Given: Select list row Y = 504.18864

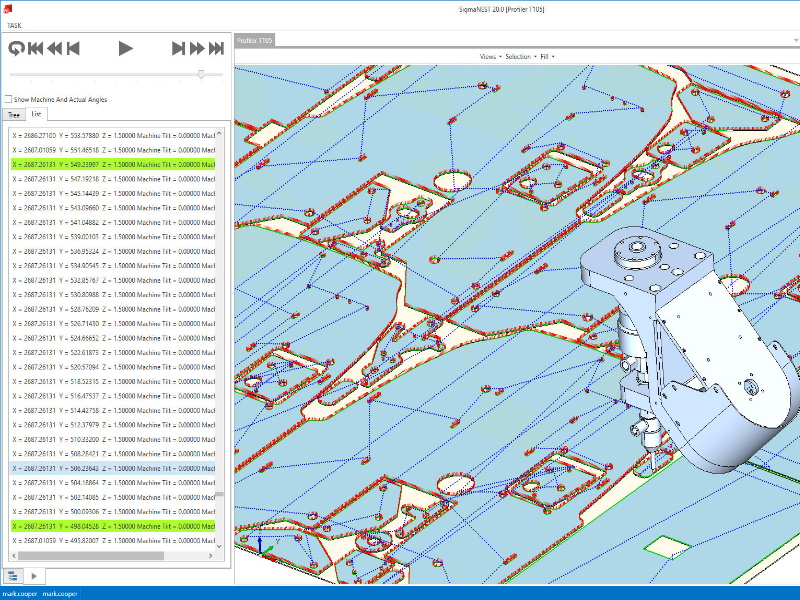Looking at the screenshot, I should [113, 483].
